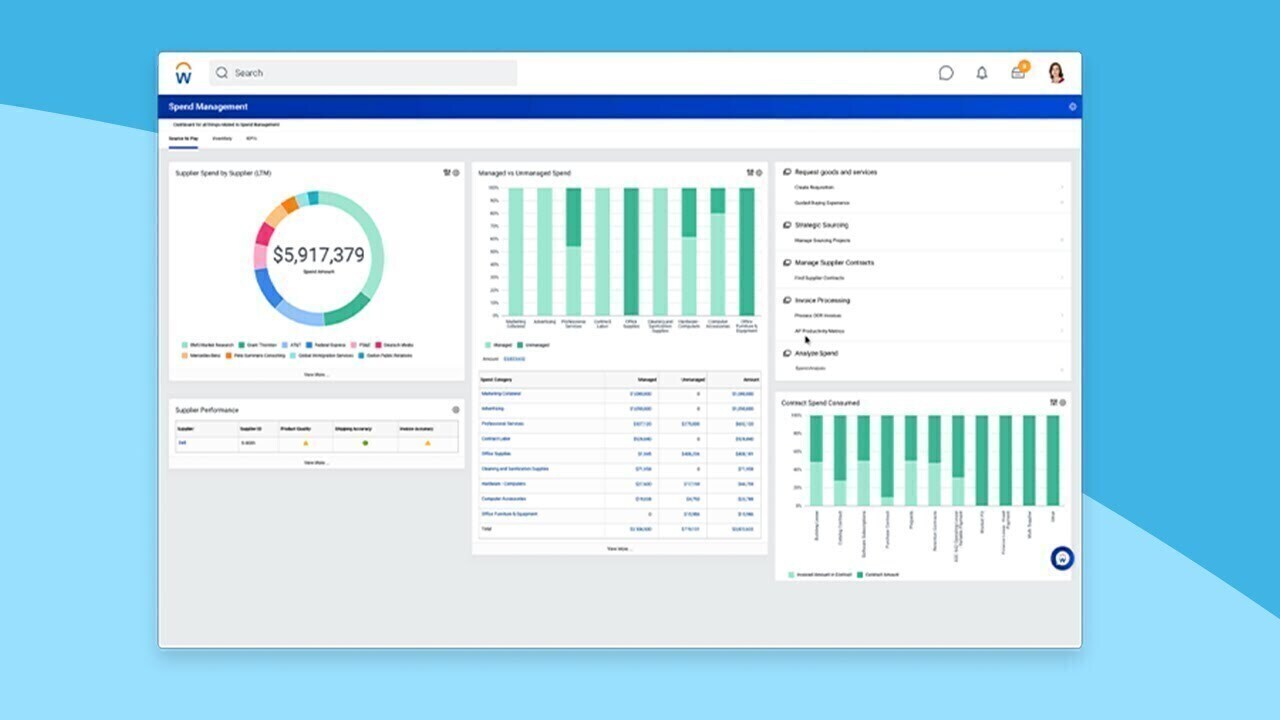Open the user profile avatar
1280x720 pixels.
point(1056,73)
